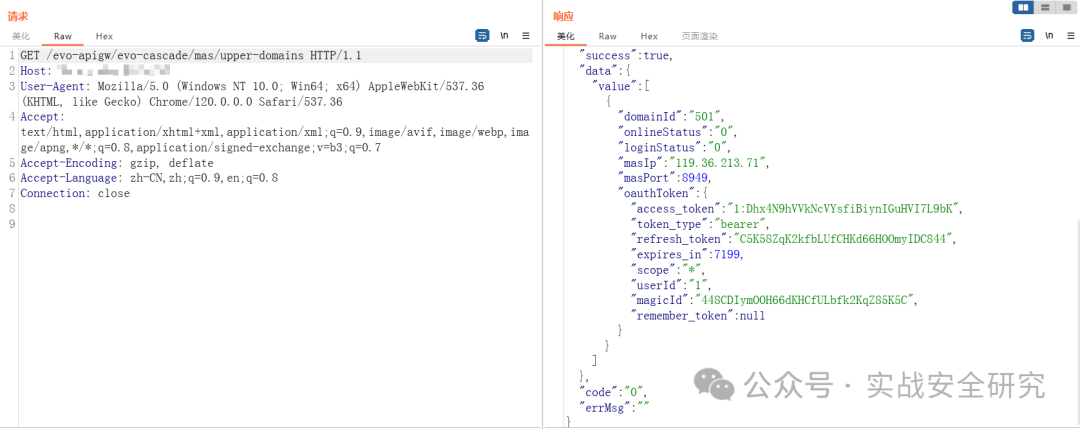Click the "data":{ line in response
Screen dimensions: 1080x429
click(605, 71)
